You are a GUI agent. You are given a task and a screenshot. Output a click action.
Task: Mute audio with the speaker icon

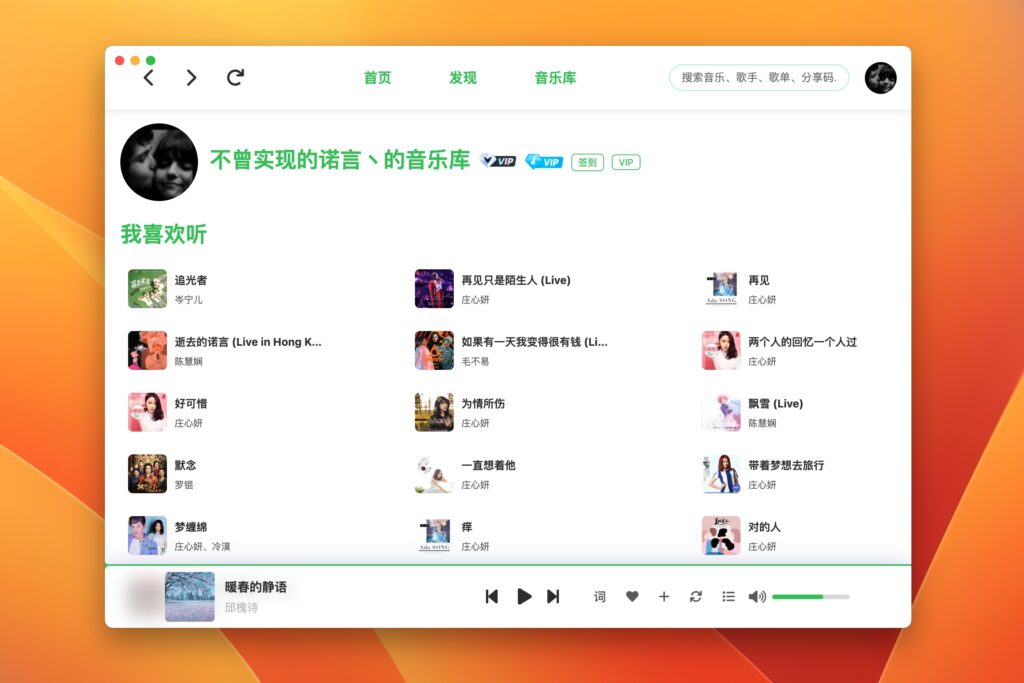point(757,596)
